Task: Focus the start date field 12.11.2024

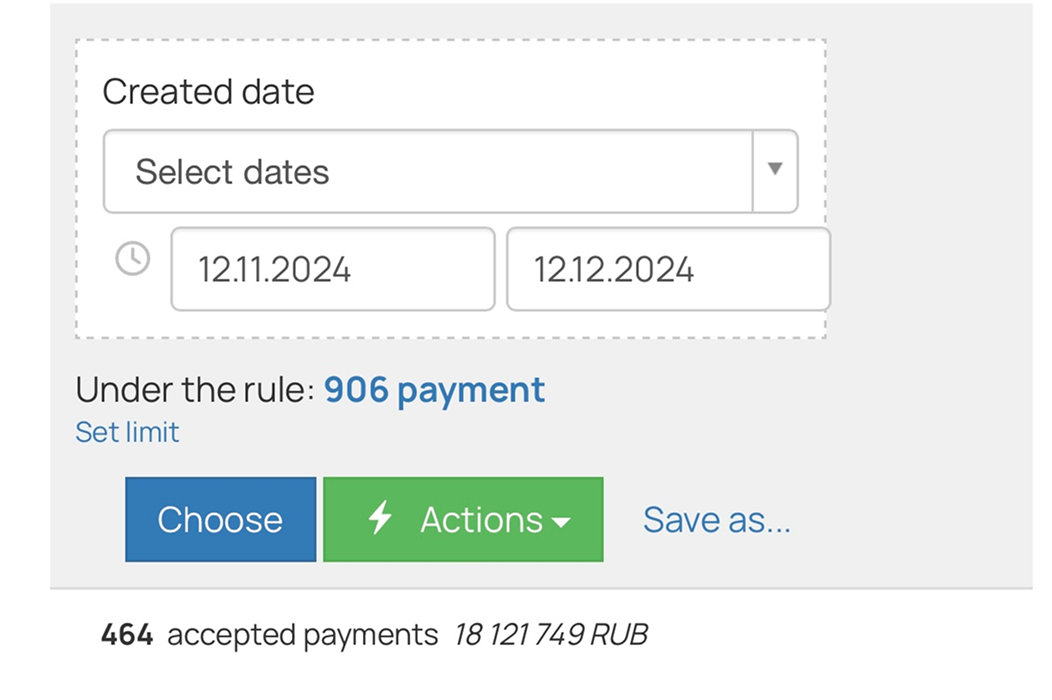Action: tap(332, 269)
